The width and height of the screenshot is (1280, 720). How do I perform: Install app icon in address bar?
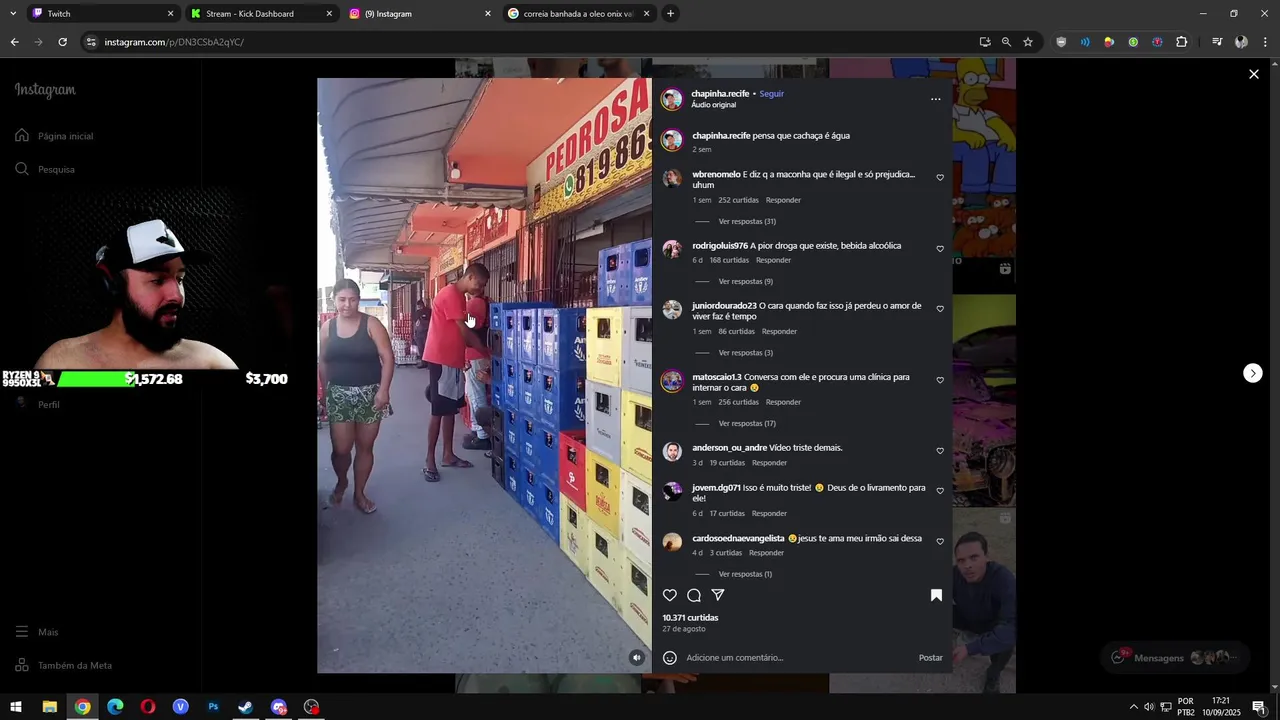point(985,42)
